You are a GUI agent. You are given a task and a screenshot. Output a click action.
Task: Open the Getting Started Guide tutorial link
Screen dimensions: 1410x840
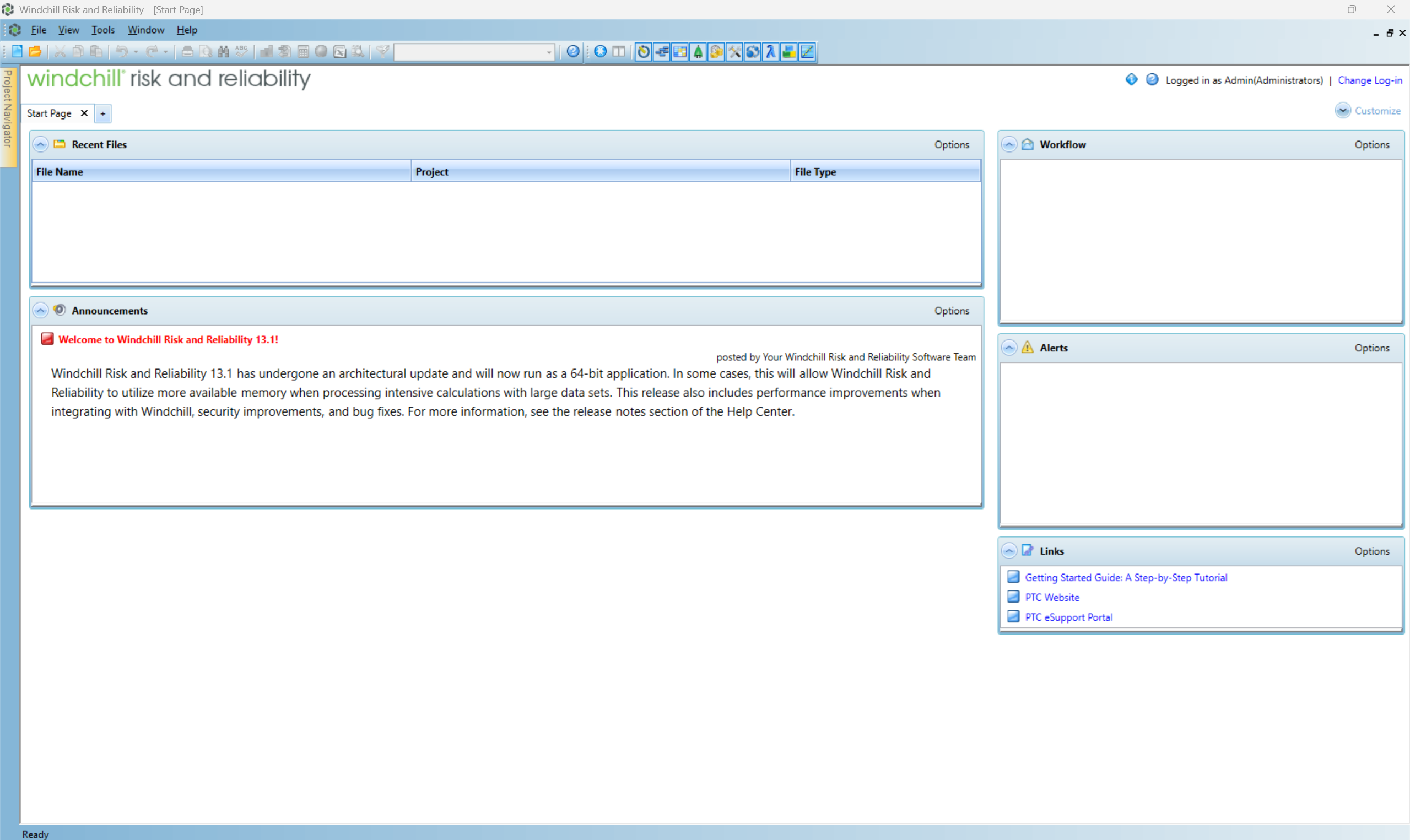point(1126,577)
